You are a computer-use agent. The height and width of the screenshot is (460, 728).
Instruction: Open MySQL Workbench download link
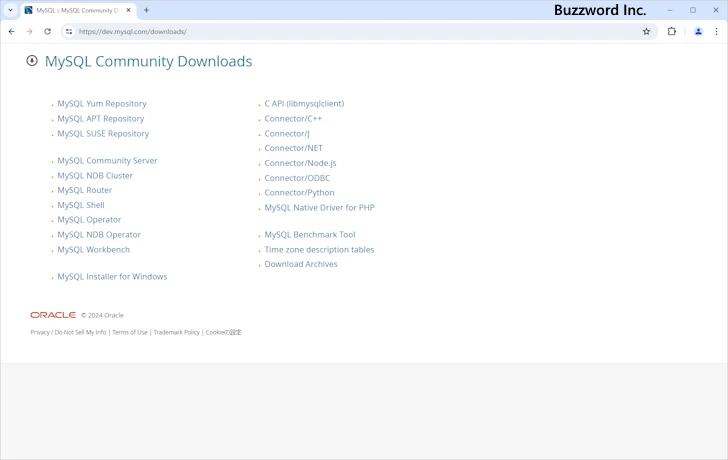coord(93,249)
